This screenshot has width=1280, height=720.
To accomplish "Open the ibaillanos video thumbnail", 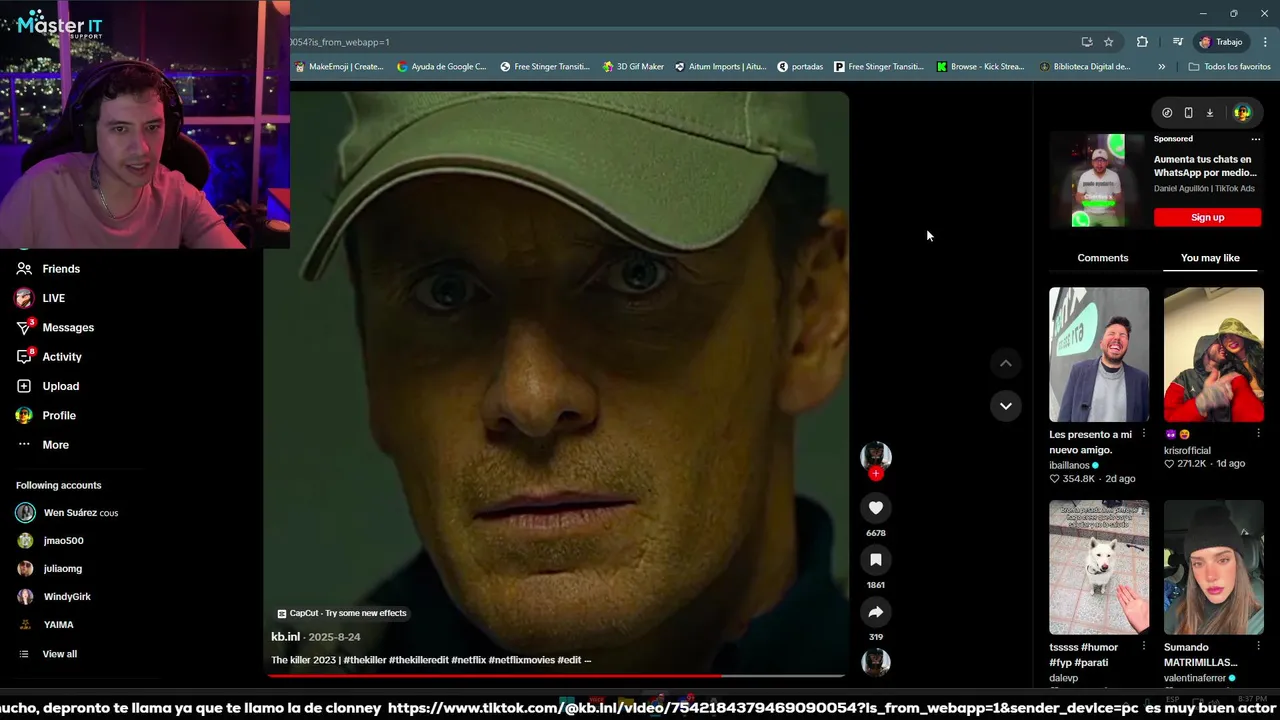I will click(1099, 355).
